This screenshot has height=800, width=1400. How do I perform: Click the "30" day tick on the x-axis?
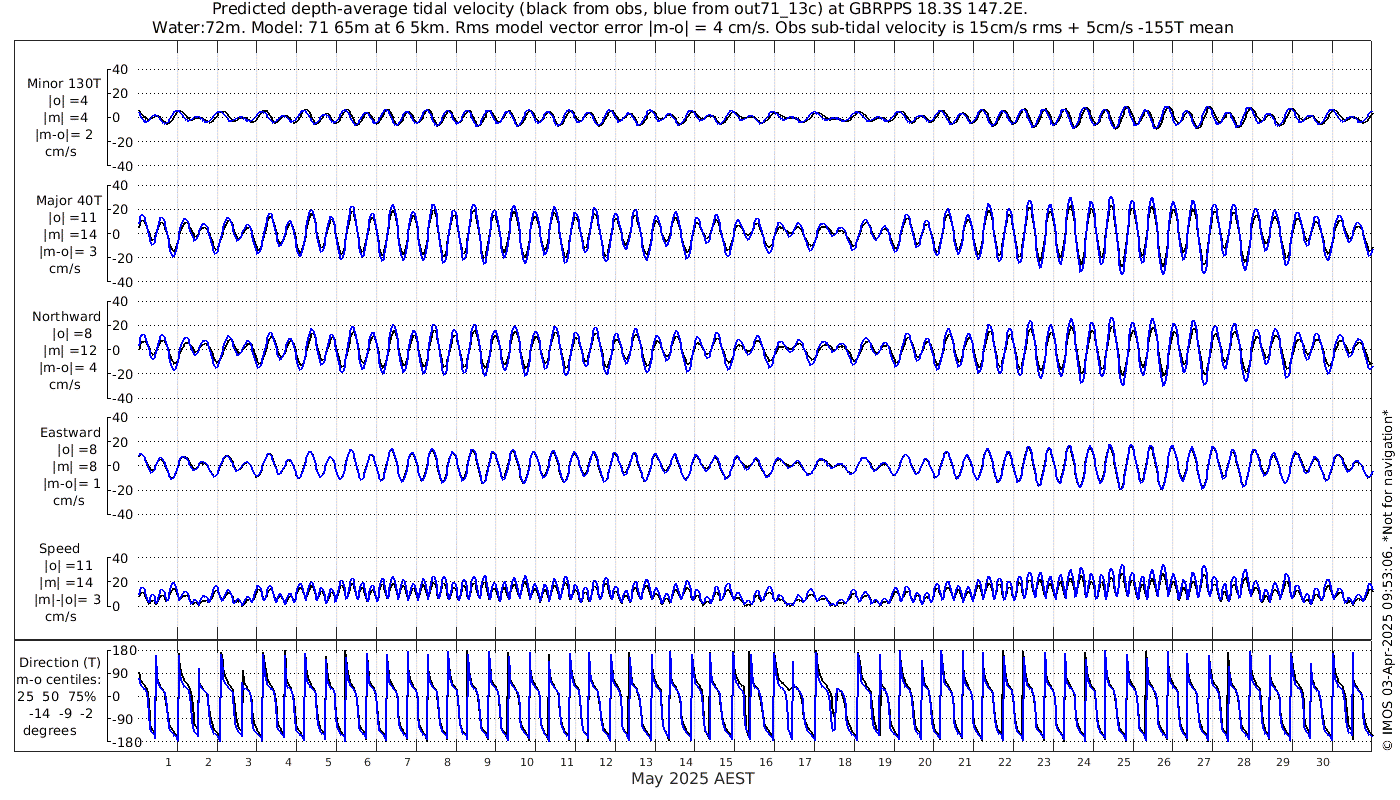[x=1324, y=762]
